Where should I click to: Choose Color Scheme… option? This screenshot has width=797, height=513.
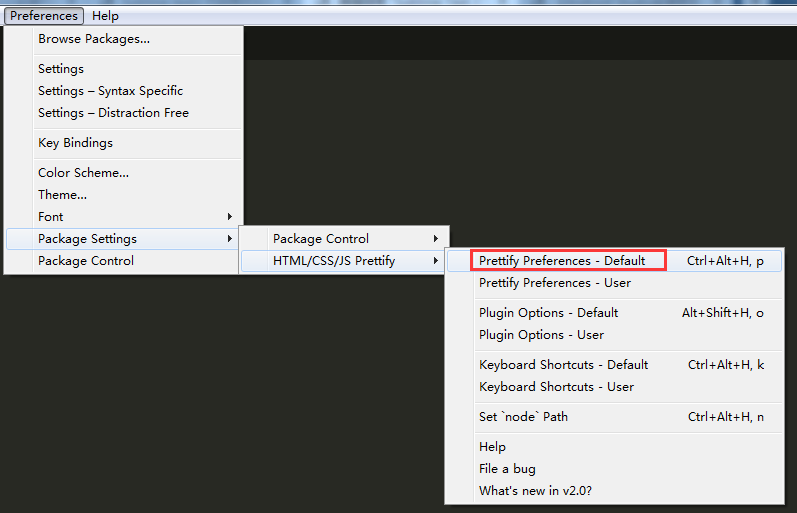tap(124, 173)
